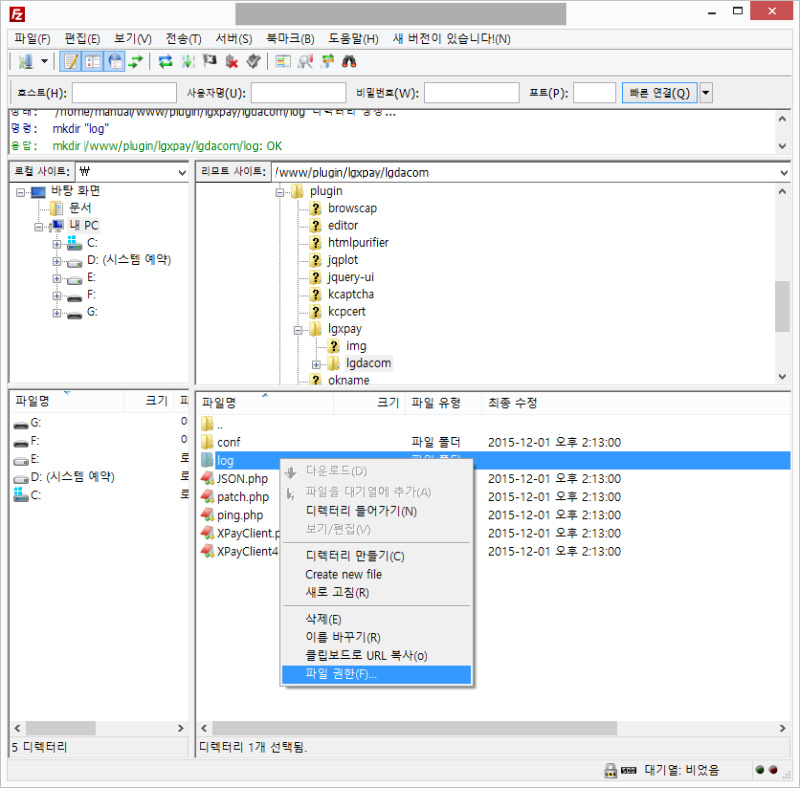Viewport: 800px width, 788px height.
Task: Select the browscap folder in remote tree
Action: click(353, 208)
